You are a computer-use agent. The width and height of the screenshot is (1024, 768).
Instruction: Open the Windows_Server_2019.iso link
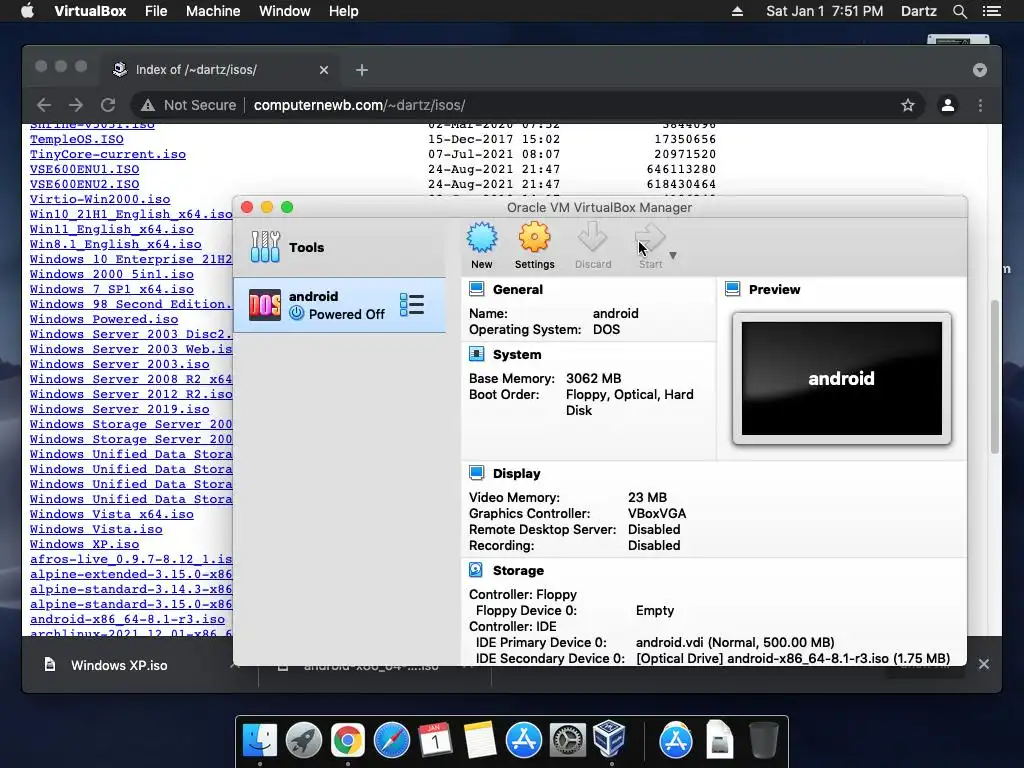point(120,409)
